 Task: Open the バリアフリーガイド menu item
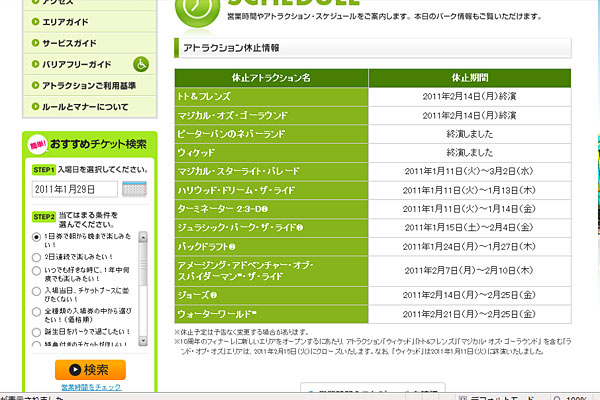[78, 65]
